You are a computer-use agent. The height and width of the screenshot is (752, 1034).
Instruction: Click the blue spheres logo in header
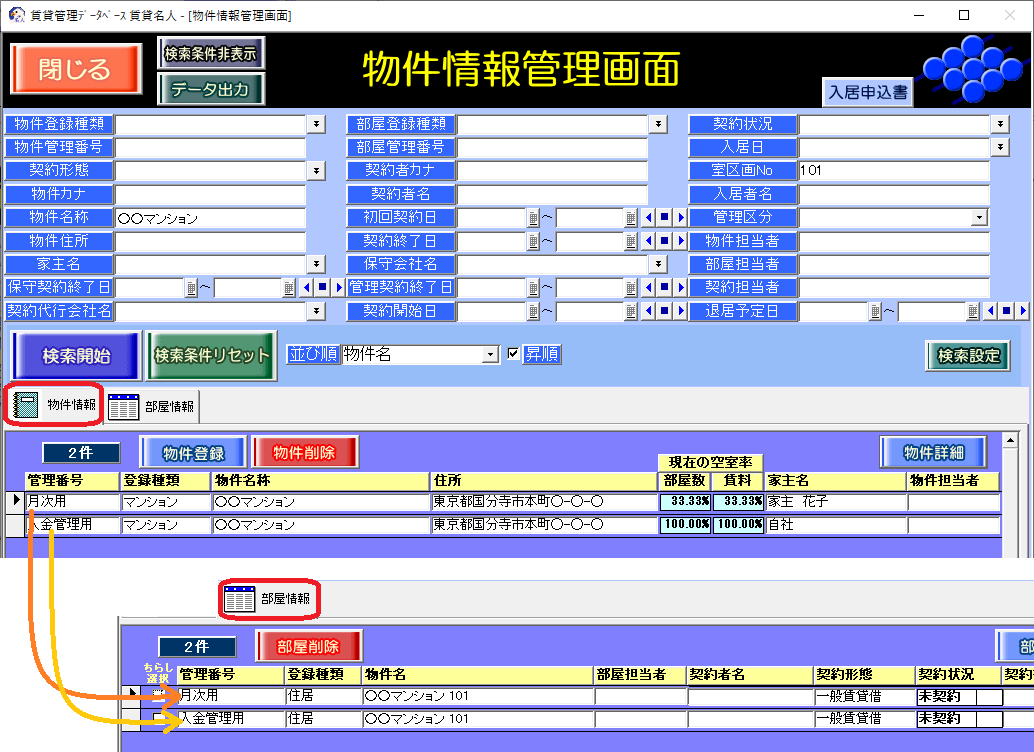click(x=969, y=70)
